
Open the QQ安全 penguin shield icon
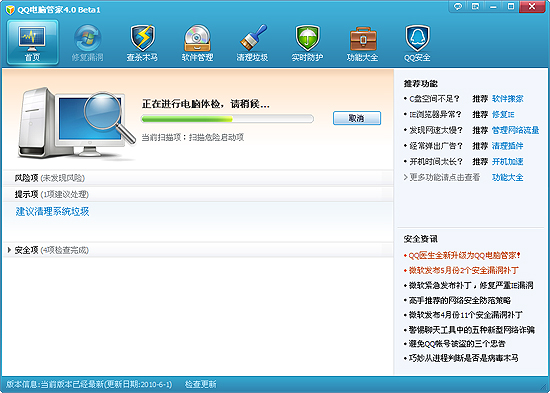pos(417,42)
